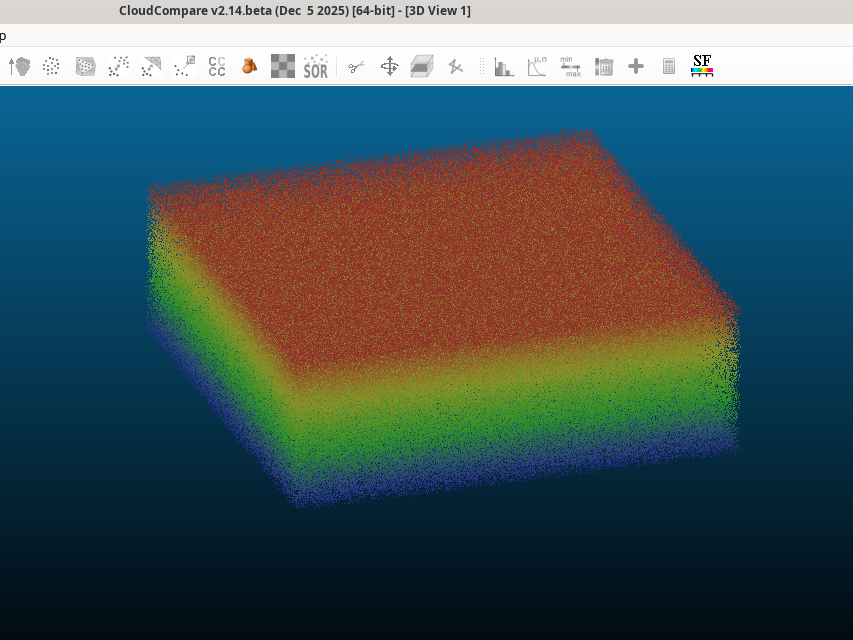Viewport: 853px width, 640px height.
Task: Launch the SOR noise filter
Action: coord(314,66)
